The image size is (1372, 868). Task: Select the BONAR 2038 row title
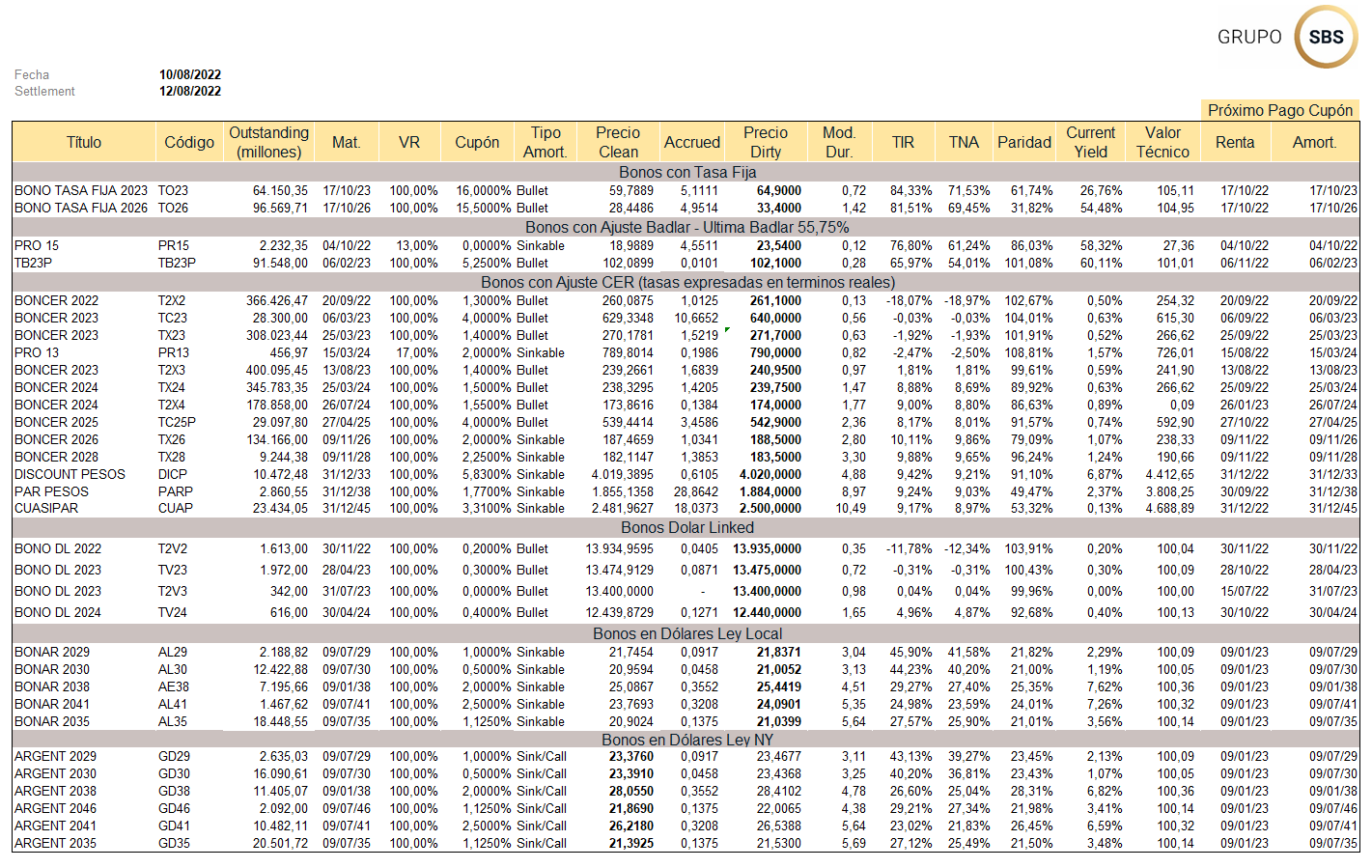coord(52,686)
